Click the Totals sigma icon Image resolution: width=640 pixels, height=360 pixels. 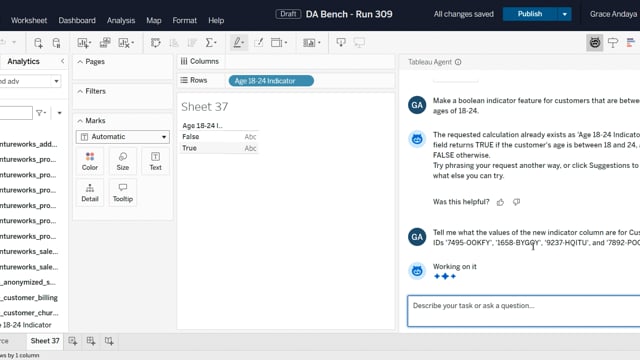tap(209, 43)
